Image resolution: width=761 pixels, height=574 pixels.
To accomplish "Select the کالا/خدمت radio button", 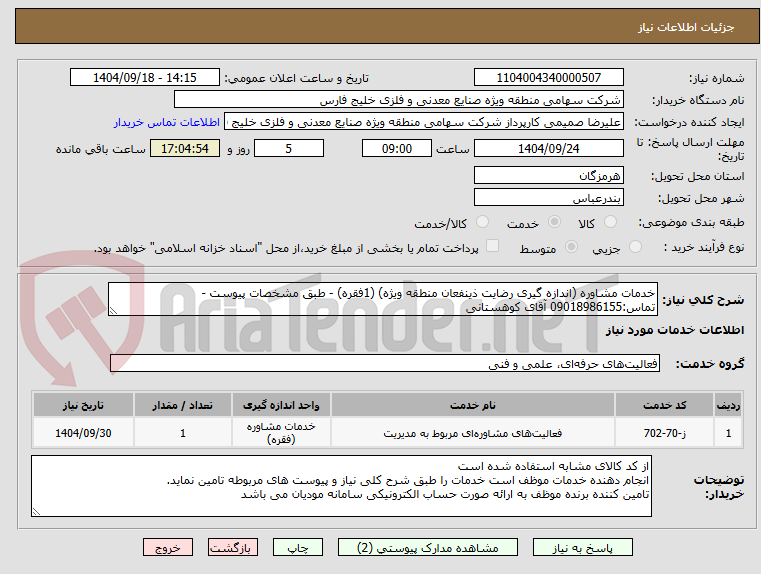I will [x=482, y=222].
